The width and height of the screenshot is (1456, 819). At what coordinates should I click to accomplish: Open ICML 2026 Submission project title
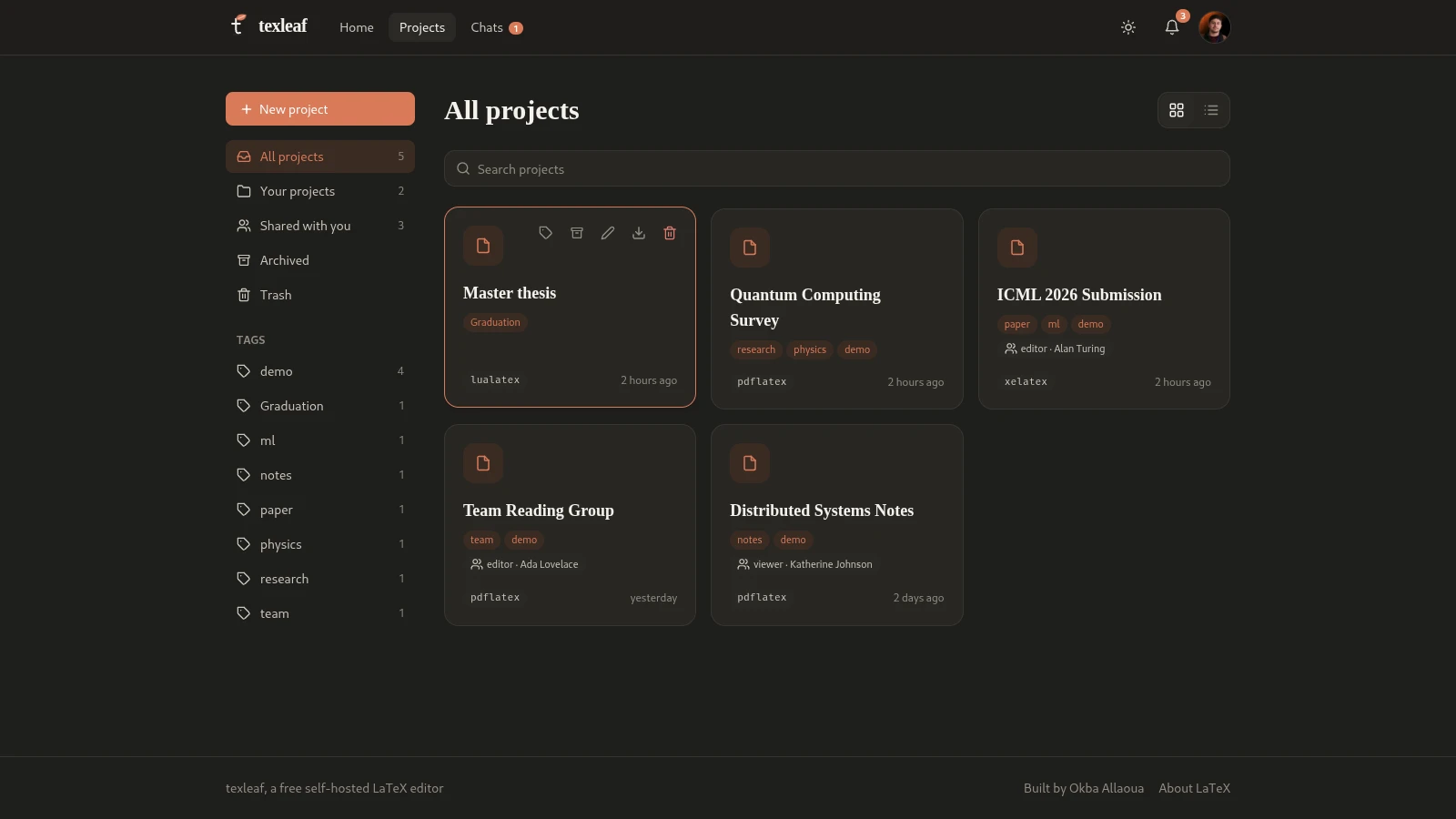click(x=1079, y=295)
